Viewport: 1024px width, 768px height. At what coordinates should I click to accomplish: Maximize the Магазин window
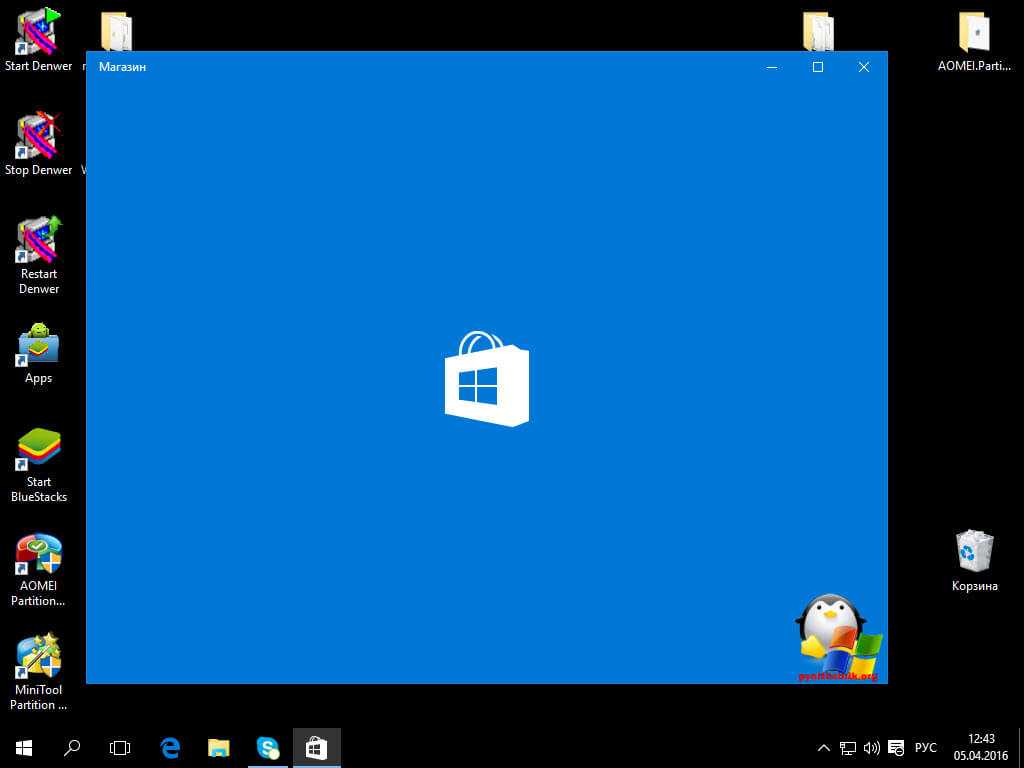tap(817, 67)
